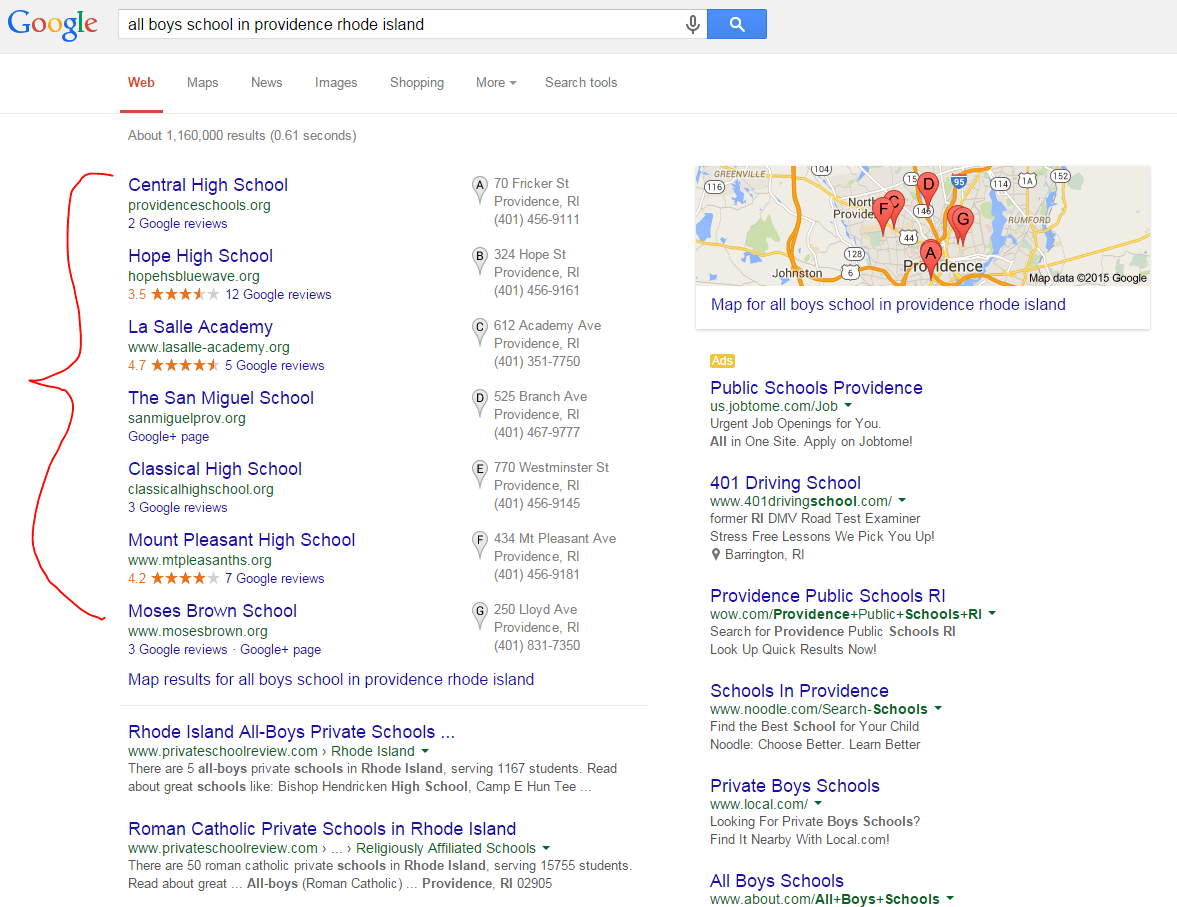The image size is (1177, 907).
Task: Open dropdown arrow beside www.401drivingschool.com
Action: tap(902, 500)
